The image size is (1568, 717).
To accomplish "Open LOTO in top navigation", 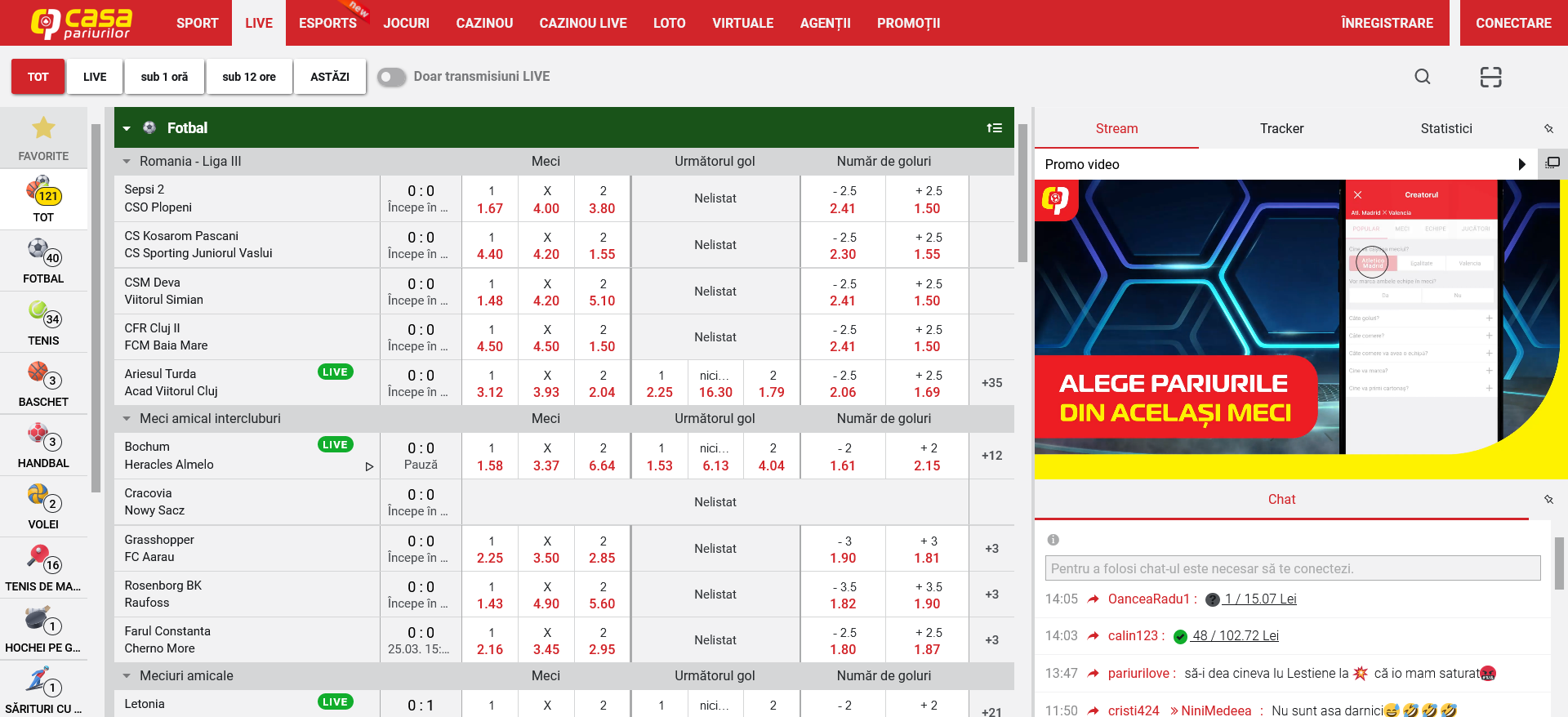I will 670,23.
